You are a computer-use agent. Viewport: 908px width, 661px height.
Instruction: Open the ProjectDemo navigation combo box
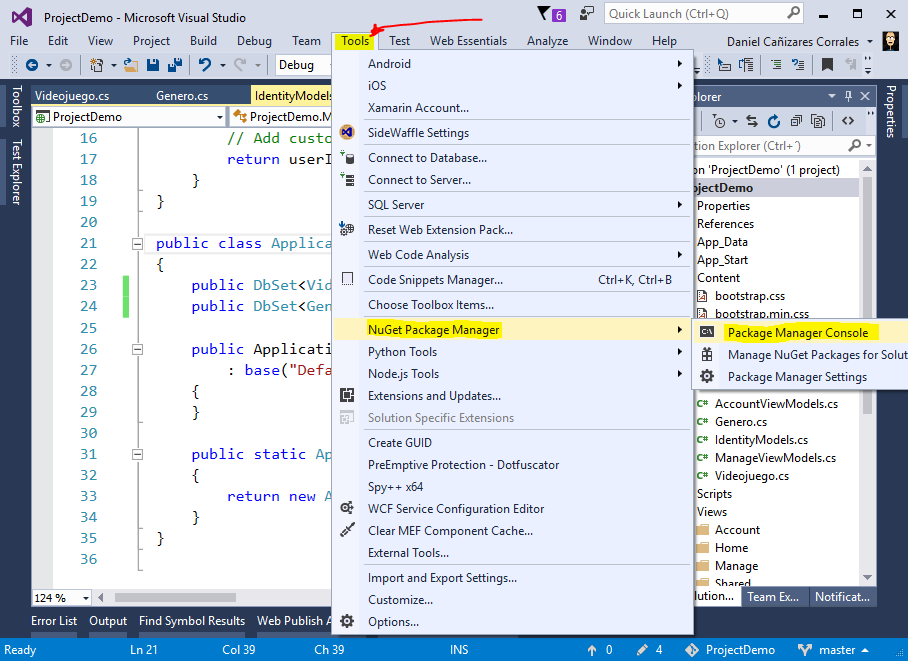[130, 117]
